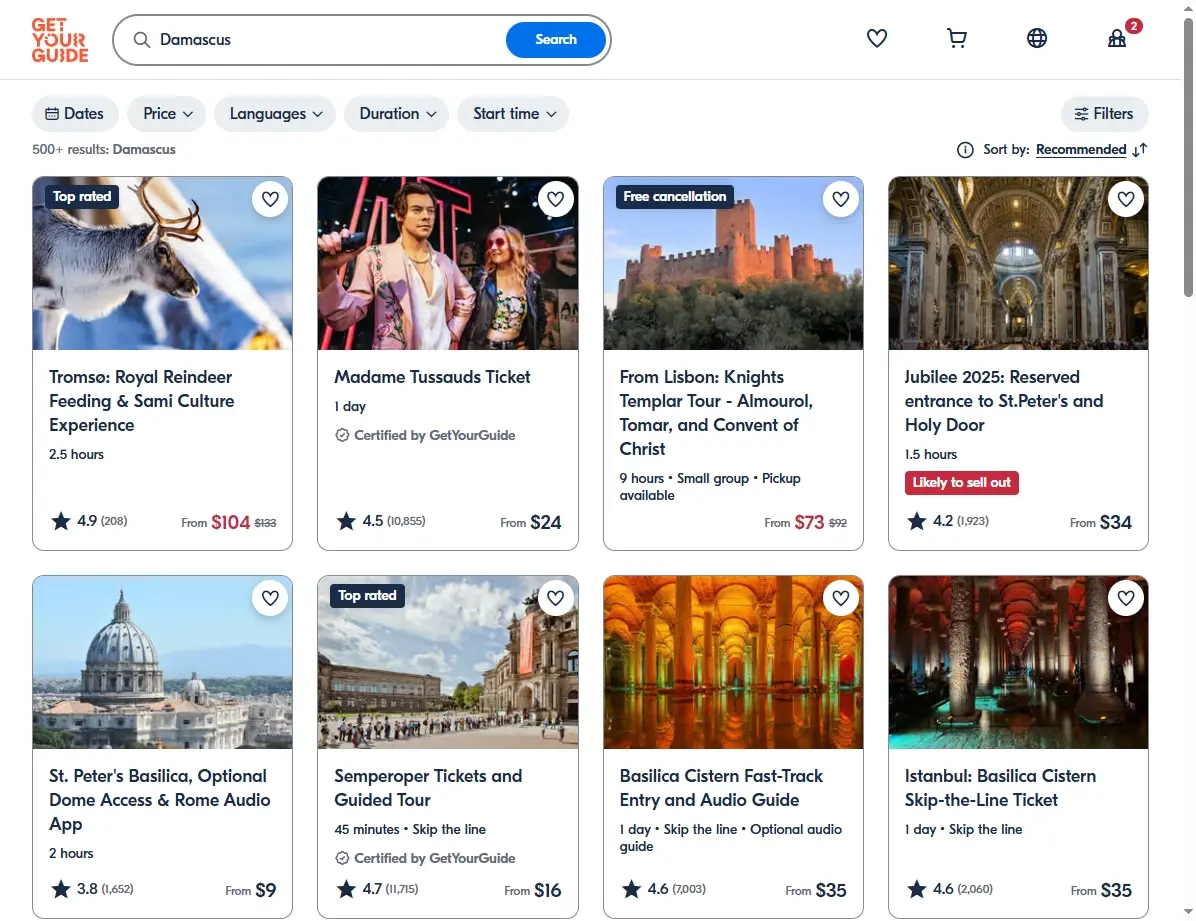
Task: Open Tromsø Royal Reindeer Feeding title
Action: [142, 401]
